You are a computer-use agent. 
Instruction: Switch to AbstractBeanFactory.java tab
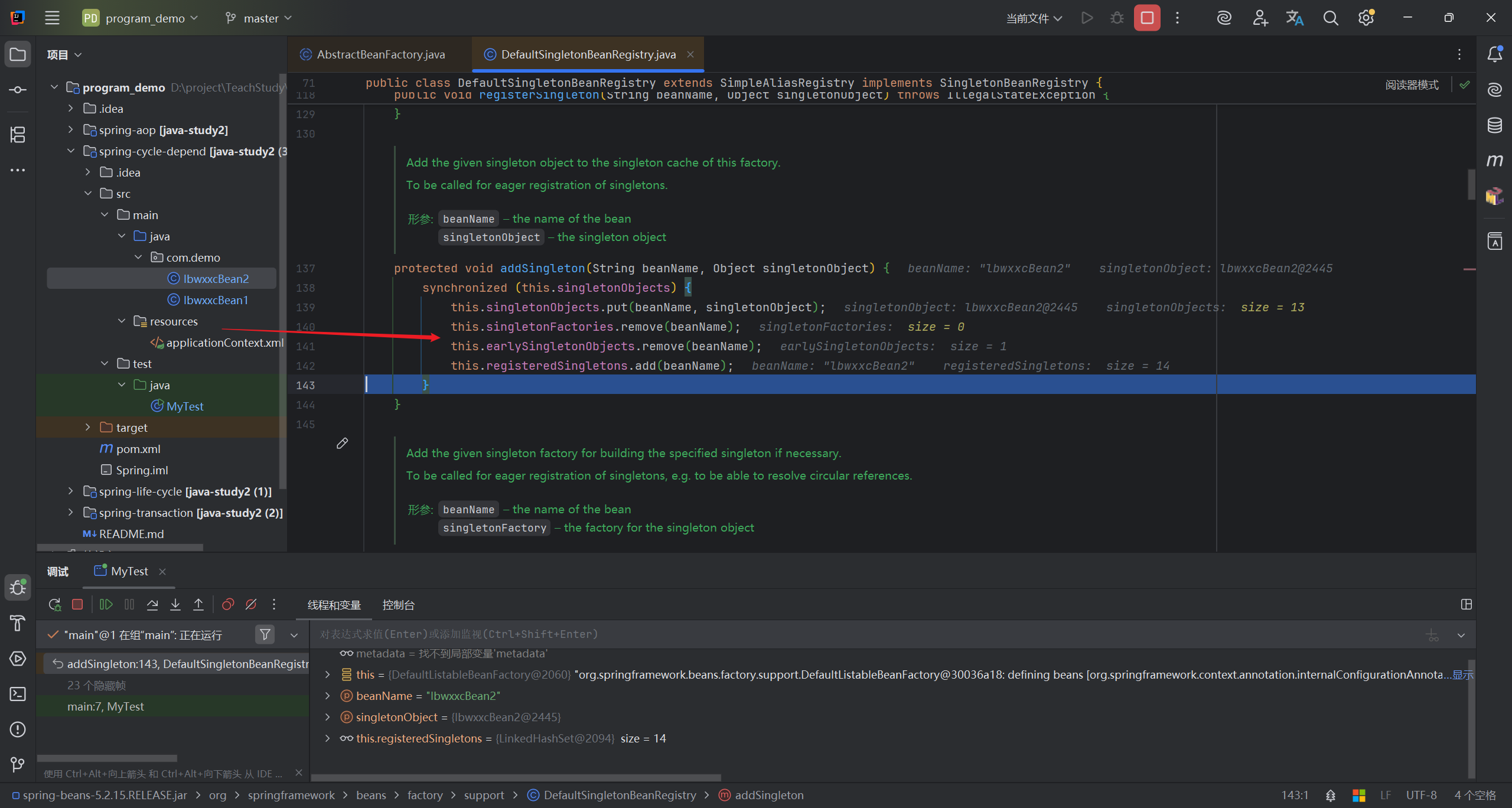pos(380,54)
